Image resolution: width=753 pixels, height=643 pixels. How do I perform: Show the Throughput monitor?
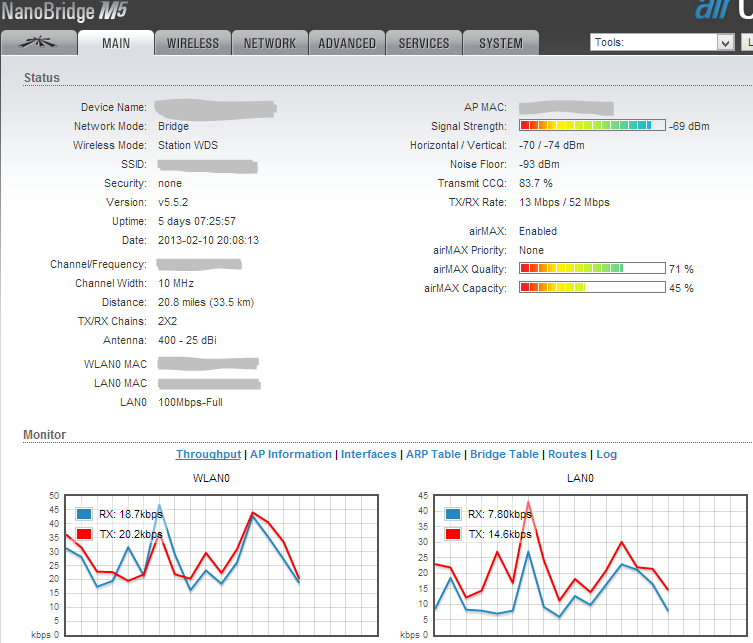click(x=208, y=454)
